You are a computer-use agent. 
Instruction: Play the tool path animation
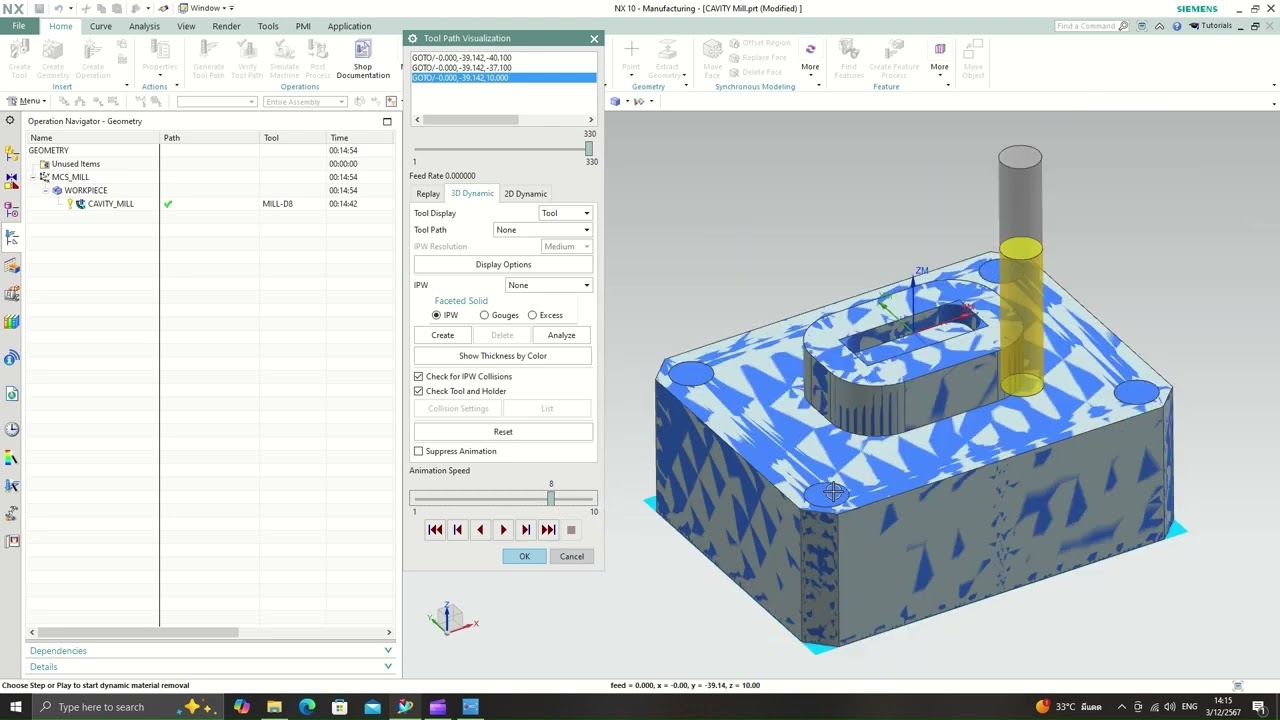pos(503,530)
